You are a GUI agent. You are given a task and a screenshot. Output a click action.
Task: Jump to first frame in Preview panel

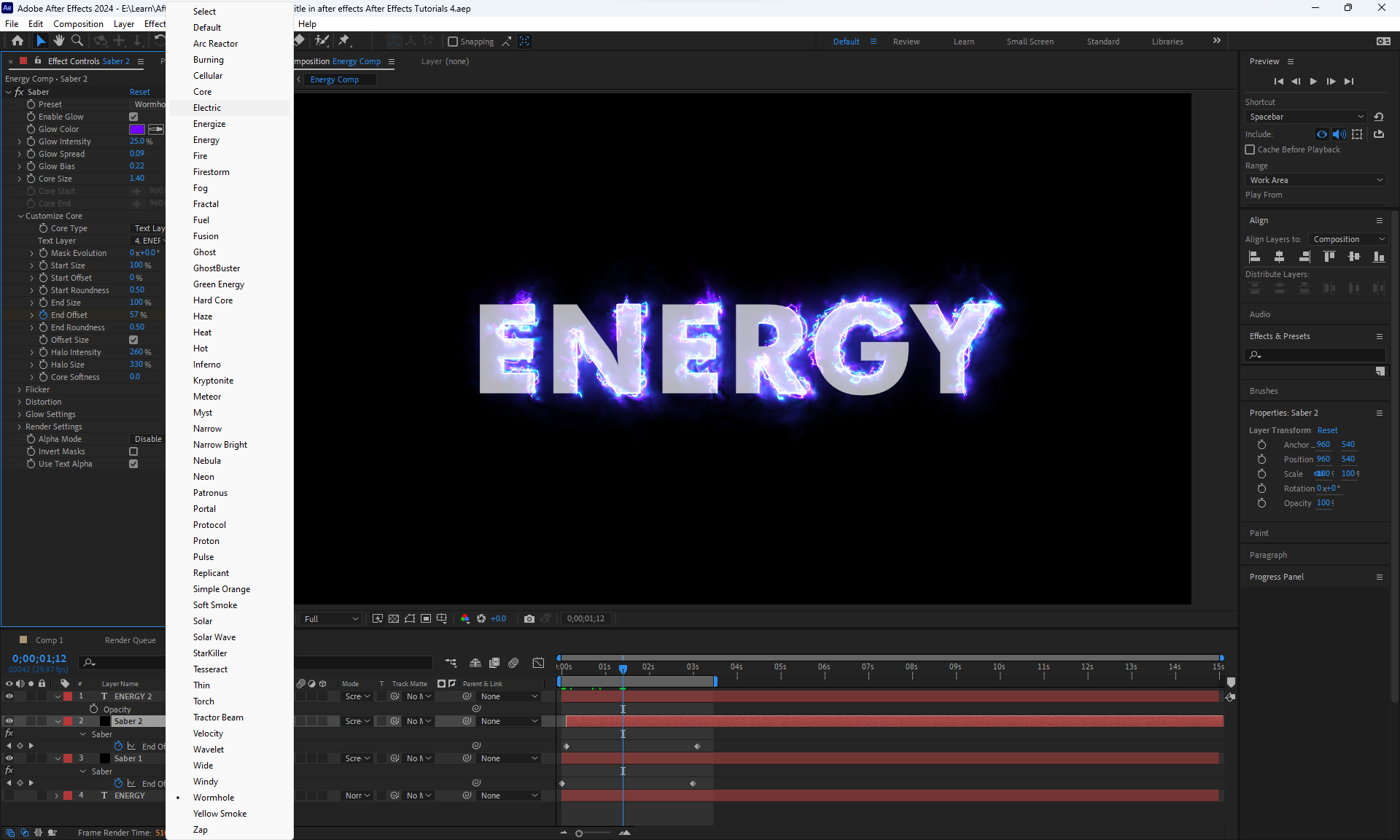tap(1278, 81)
